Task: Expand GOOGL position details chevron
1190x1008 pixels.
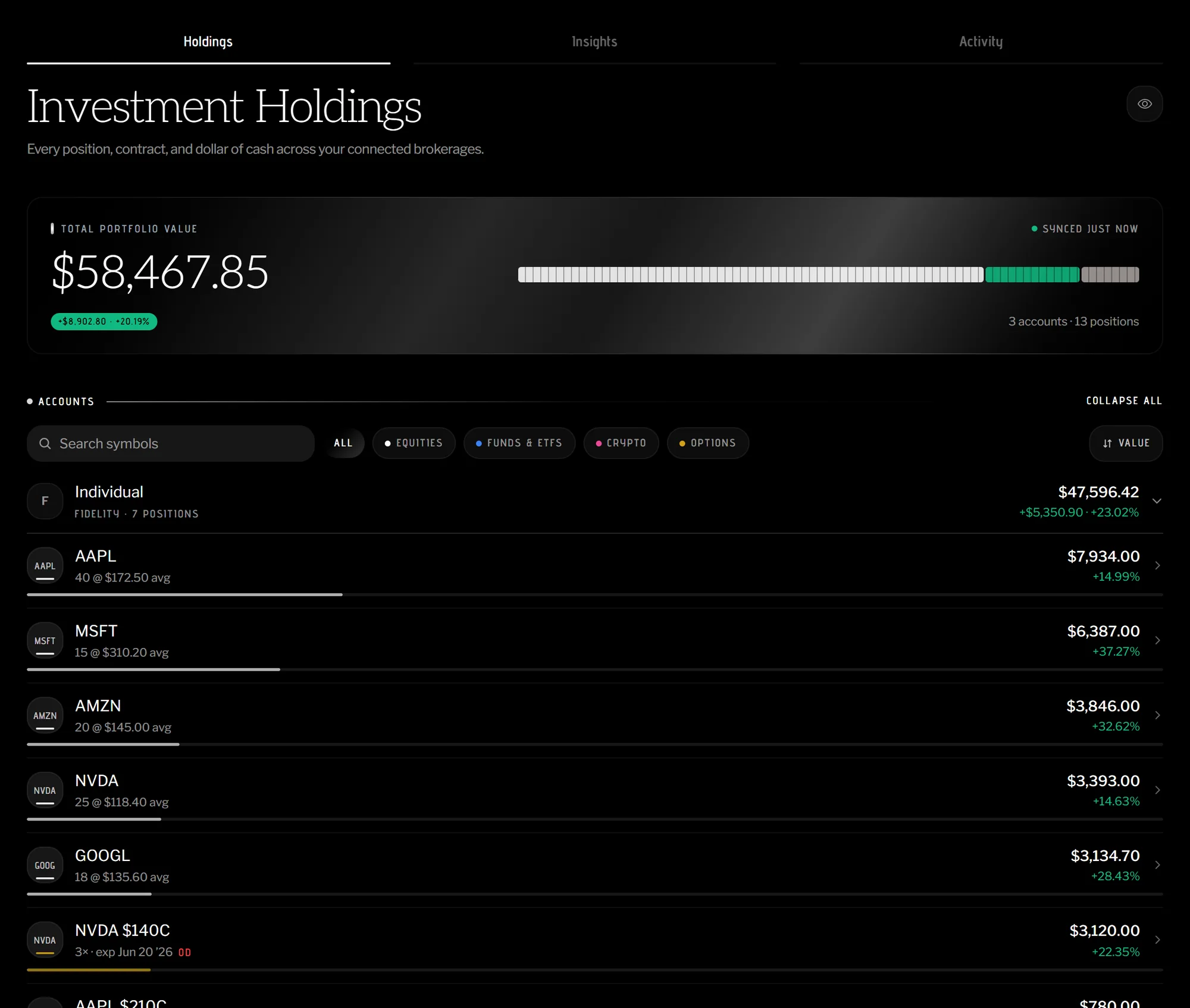Action: coord(1157,865)
